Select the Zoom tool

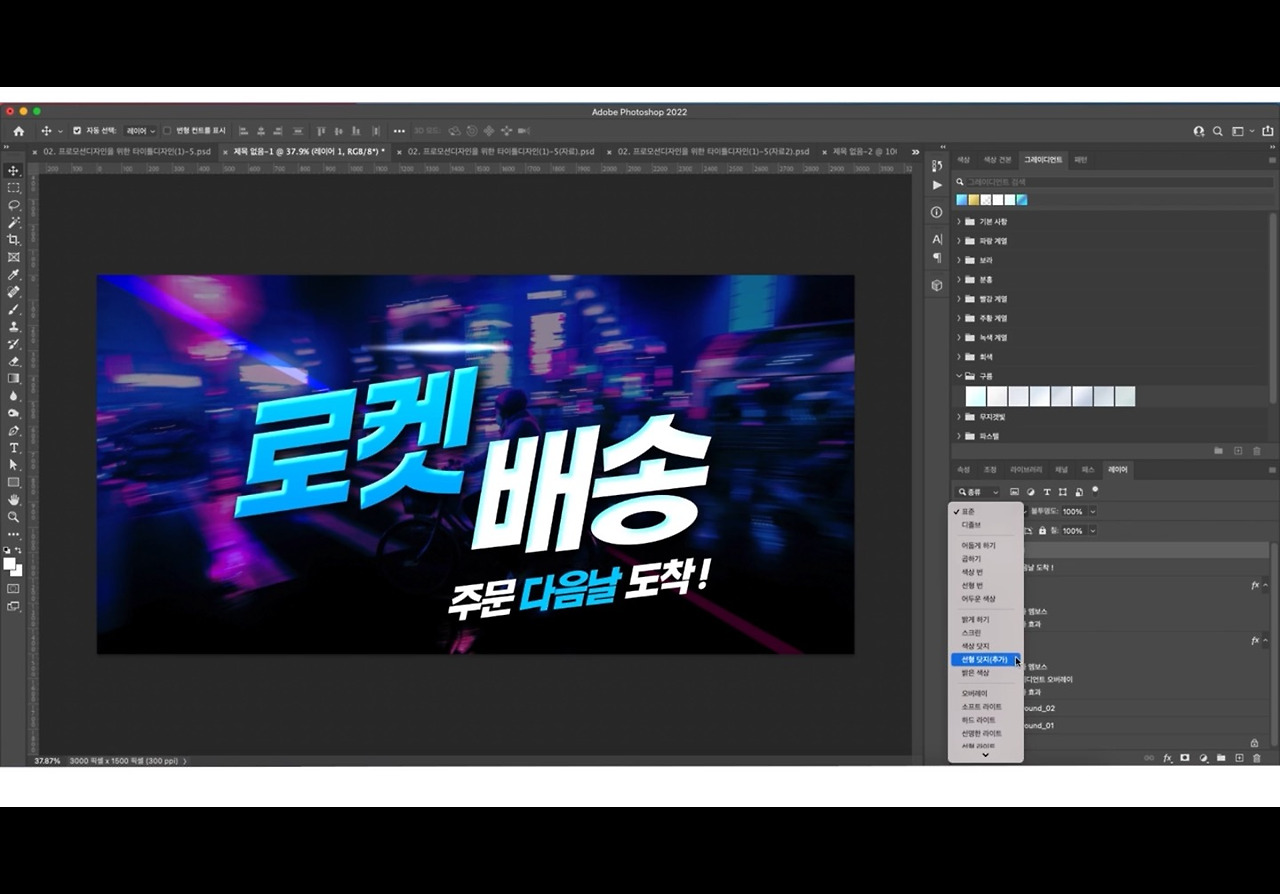pyautogui.click(x=14, y=517)
